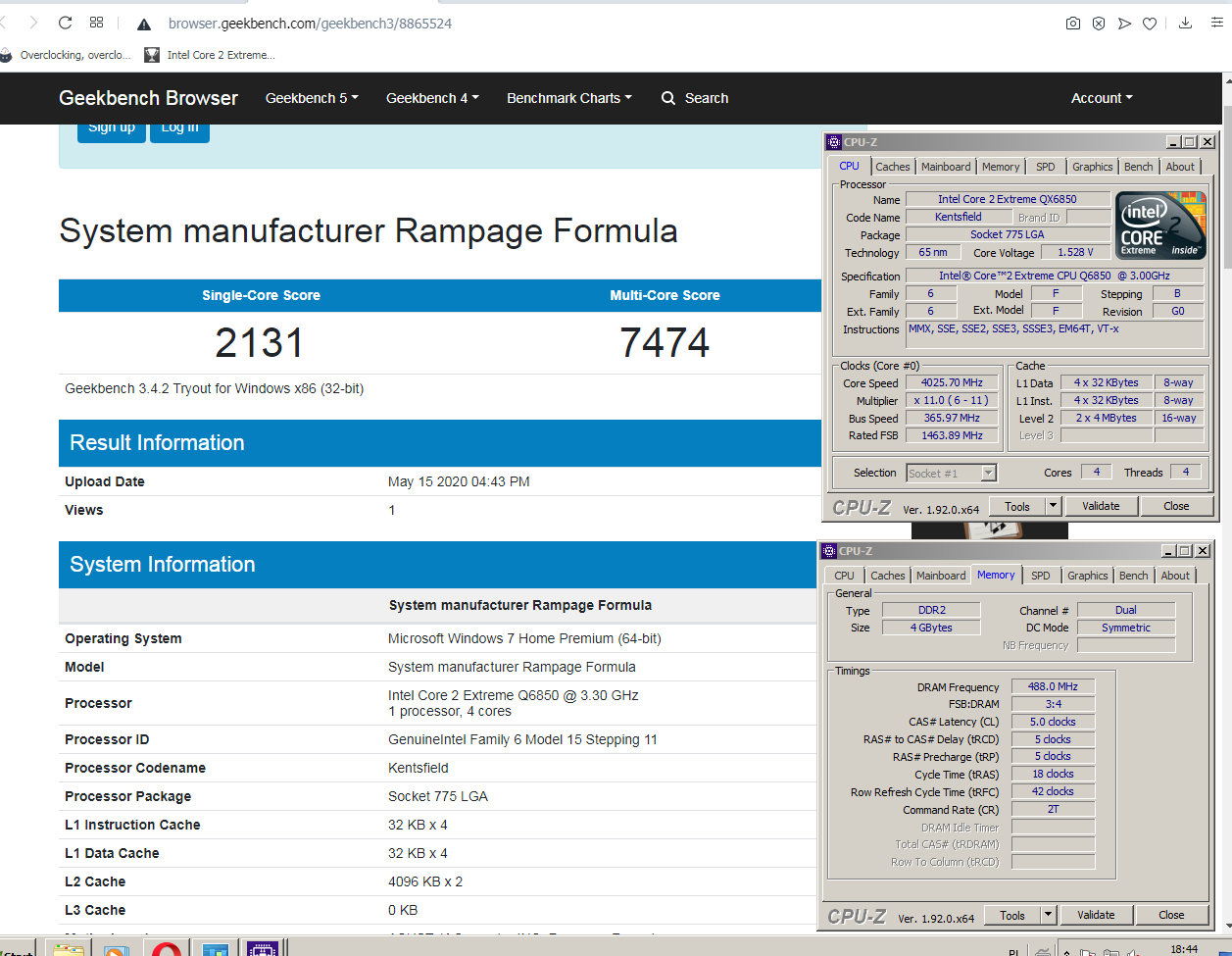Open Bench tab in memory CPU-Z window
Screen dimensions: 1232x956
click(1133, 576)
